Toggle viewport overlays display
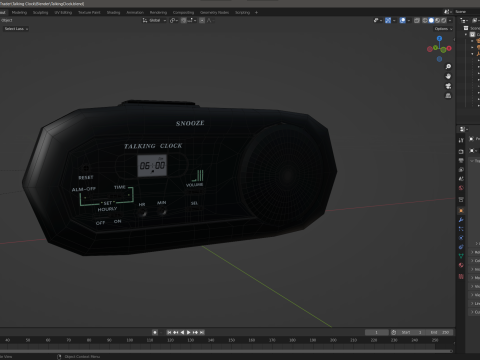This screenshot has width=480, height=360. click(x=403, y=20)
